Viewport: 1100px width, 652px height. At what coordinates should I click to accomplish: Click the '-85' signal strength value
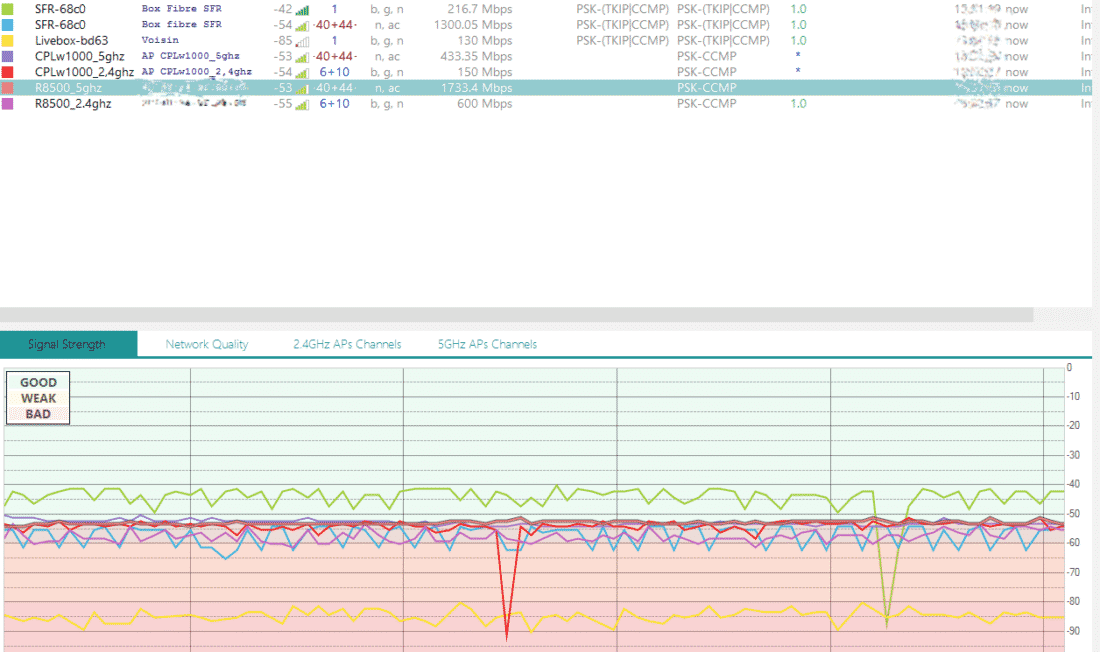(x=283, y=41)
